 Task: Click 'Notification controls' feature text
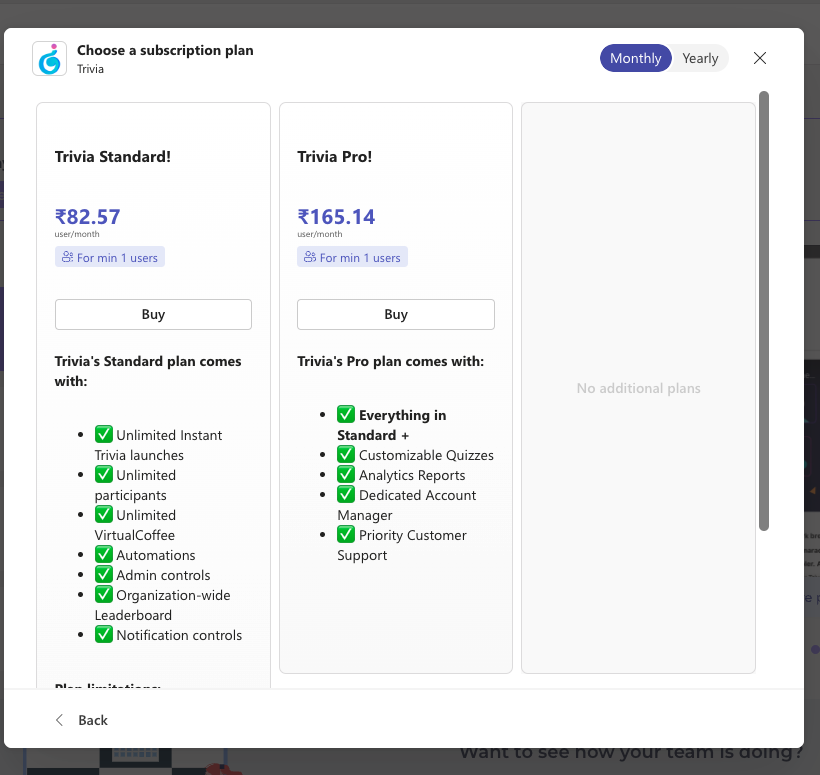(179, 635)
